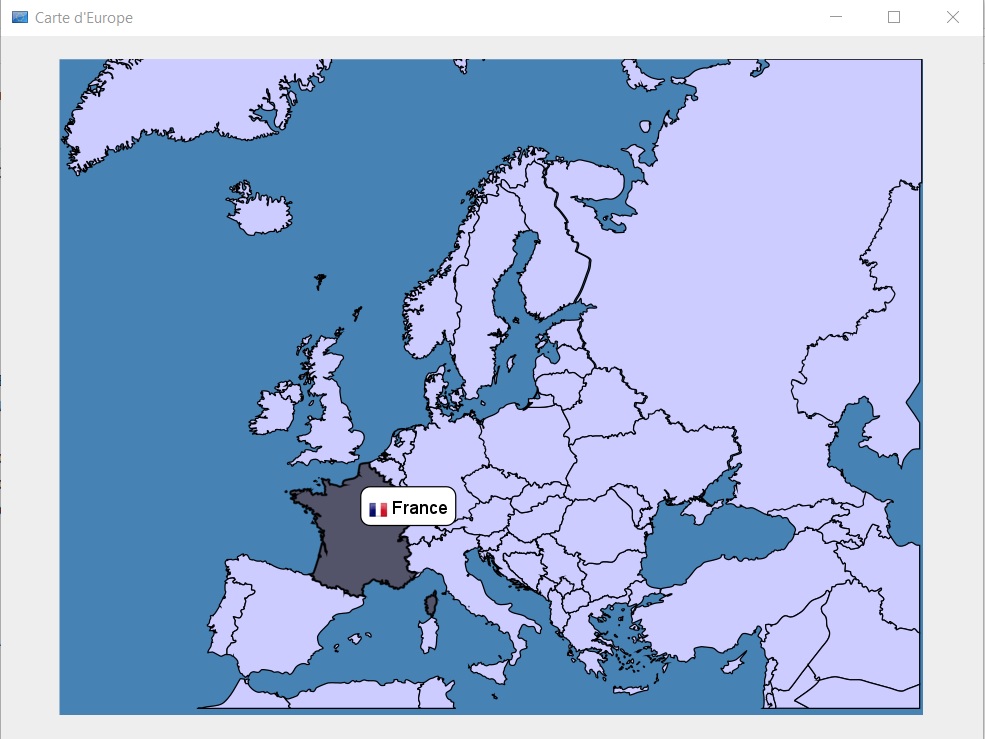Minimize the Carte d'Europe window
Image resolution: width=985 pixels, height=739 pixels.
pos(835,18)
